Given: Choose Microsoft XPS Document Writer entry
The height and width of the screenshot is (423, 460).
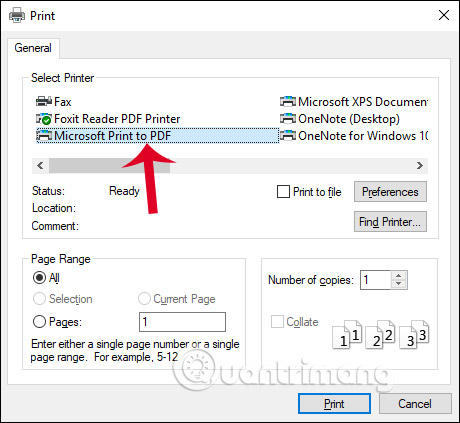Looking at the screenshot, I should (354, 102).
